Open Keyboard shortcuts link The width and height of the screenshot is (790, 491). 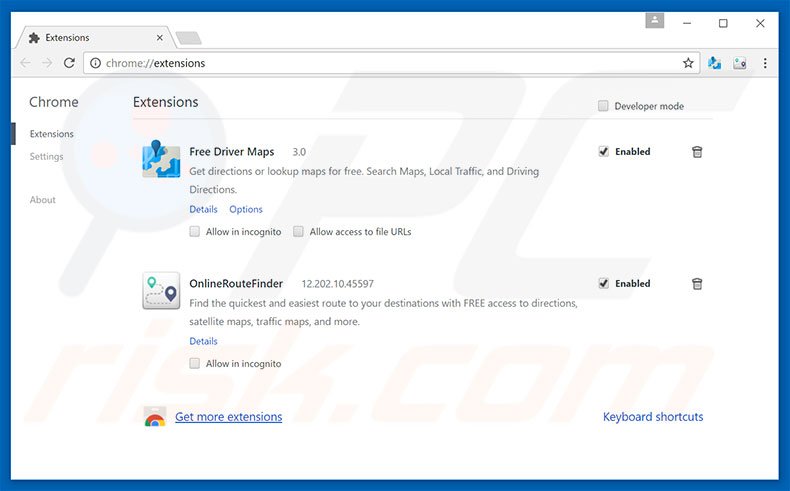(653, 417)
